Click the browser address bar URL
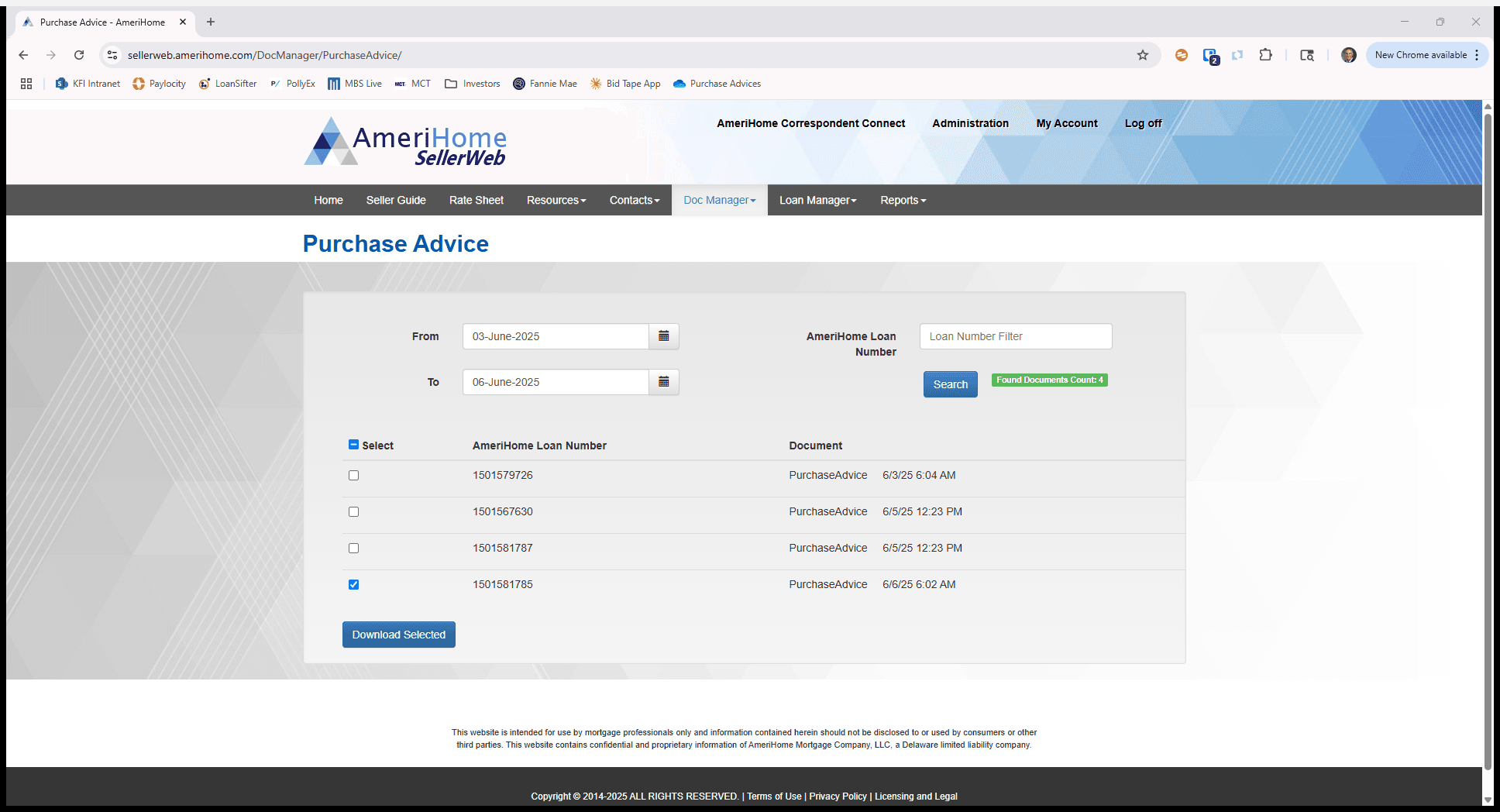 (x=264, y=55)
